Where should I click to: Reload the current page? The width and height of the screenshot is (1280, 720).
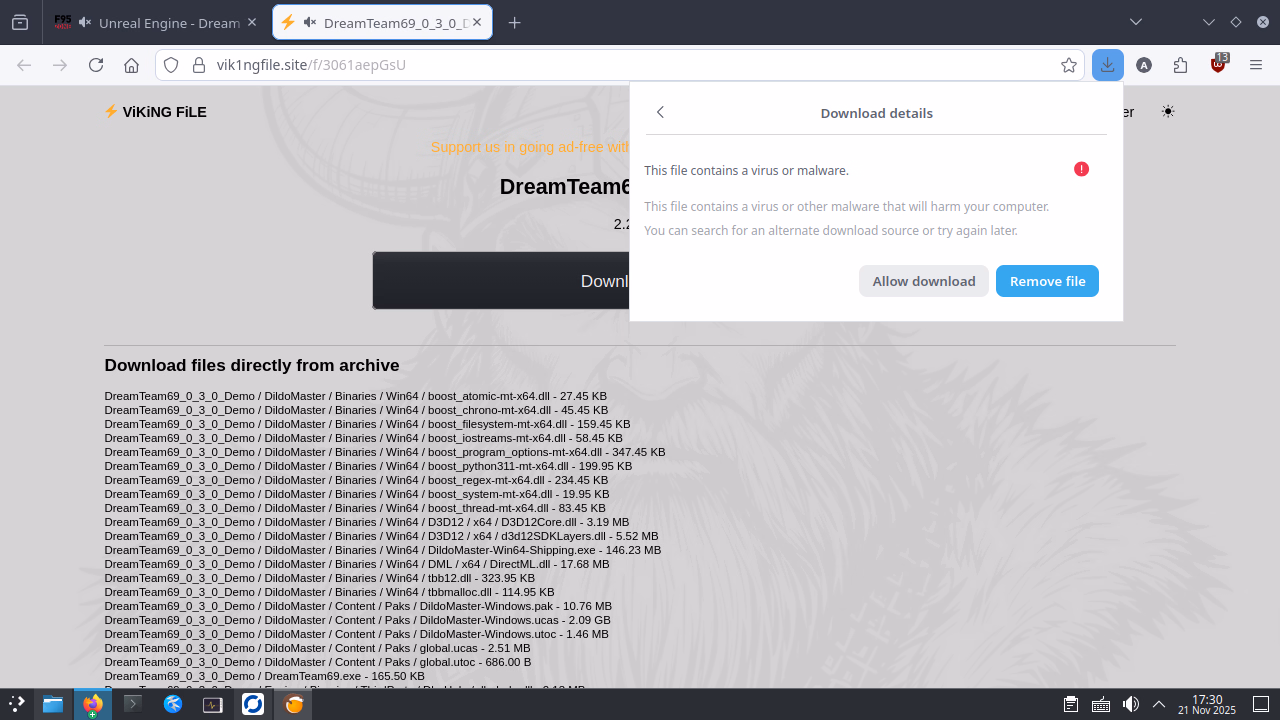pos(96,65)
